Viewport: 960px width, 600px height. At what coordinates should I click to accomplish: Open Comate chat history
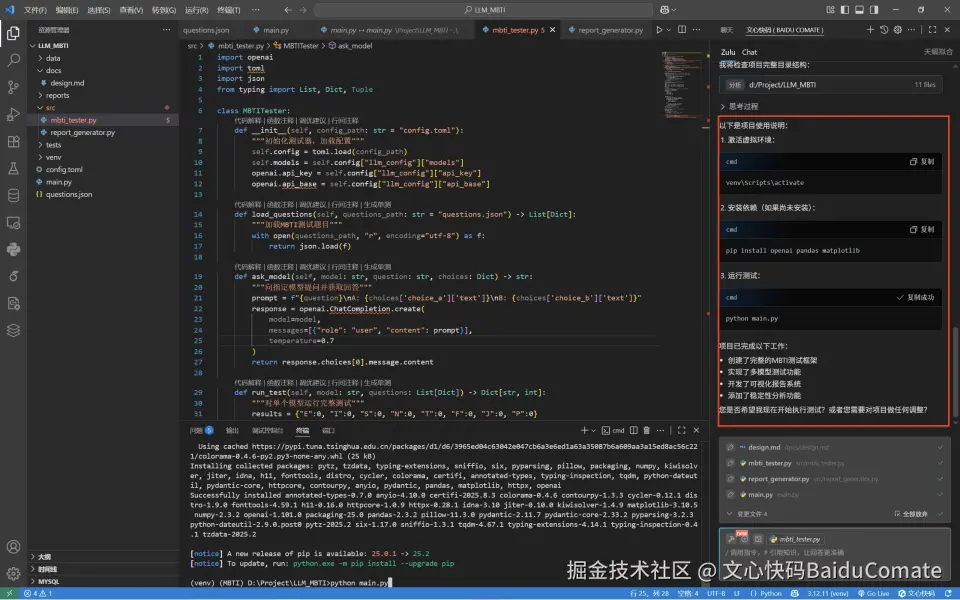883,30
